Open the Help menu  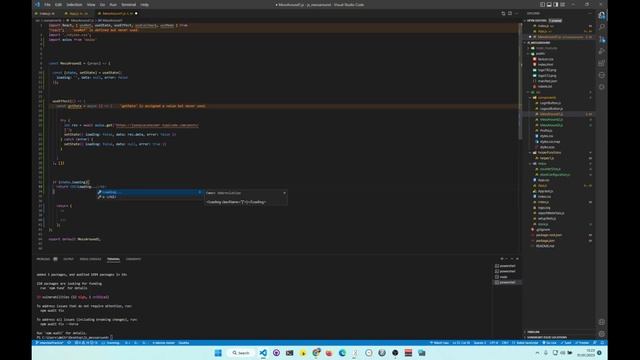click(x=144, y=4)
